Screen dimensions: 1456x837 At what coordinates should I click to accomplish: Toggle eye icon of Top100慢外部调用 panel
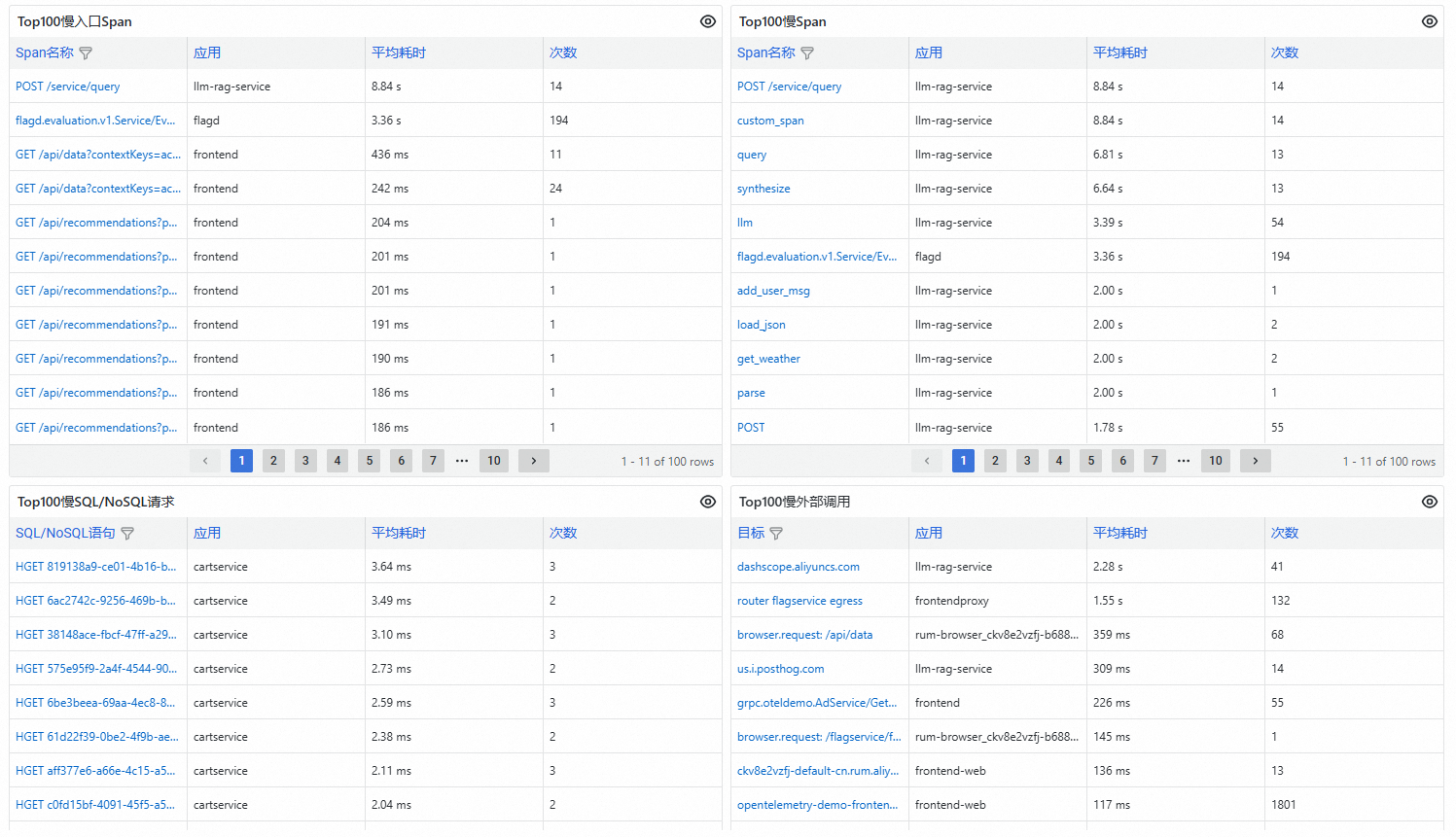coord(1430,502)
